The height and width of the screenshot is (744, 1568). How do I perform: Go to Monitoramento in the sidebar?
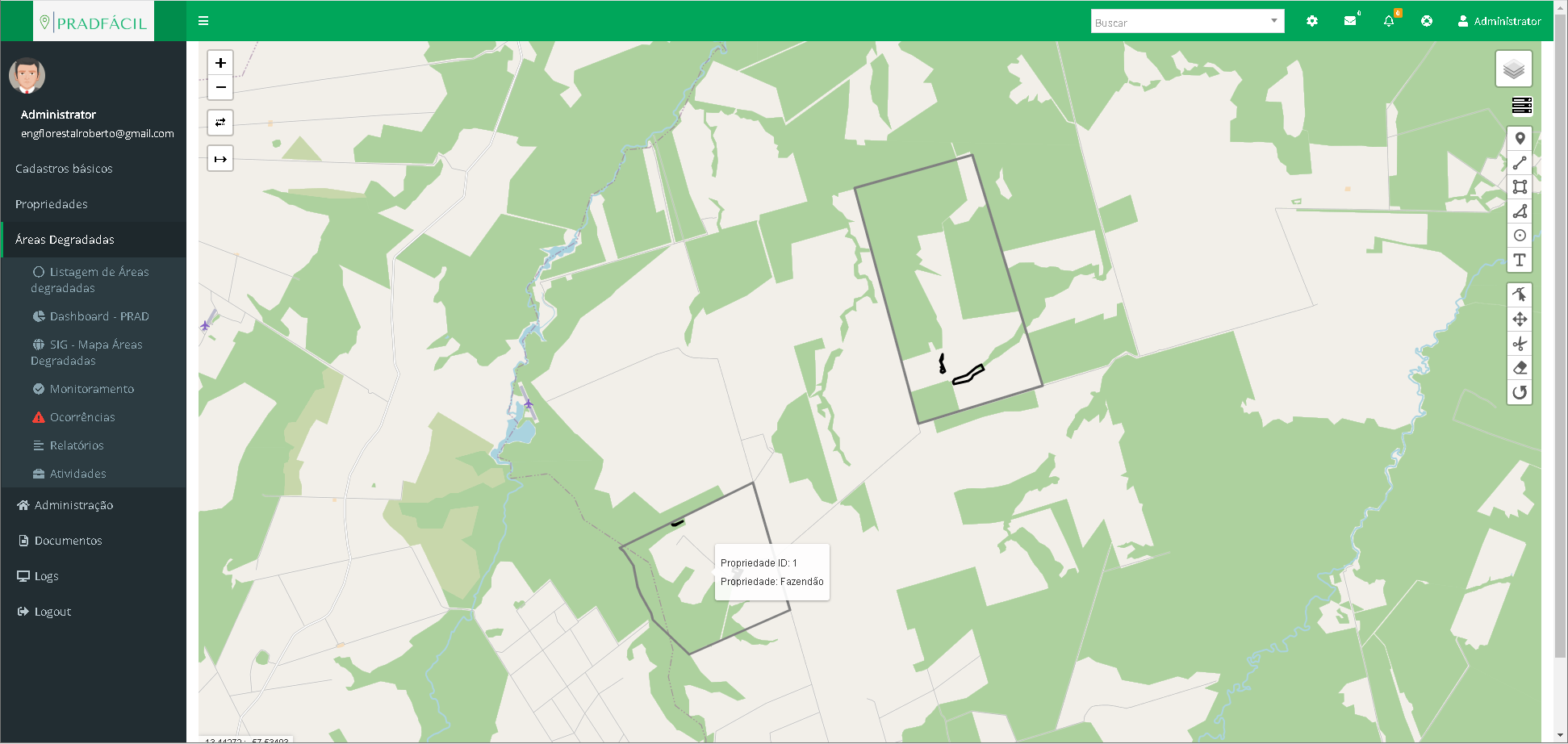(92, 389)
